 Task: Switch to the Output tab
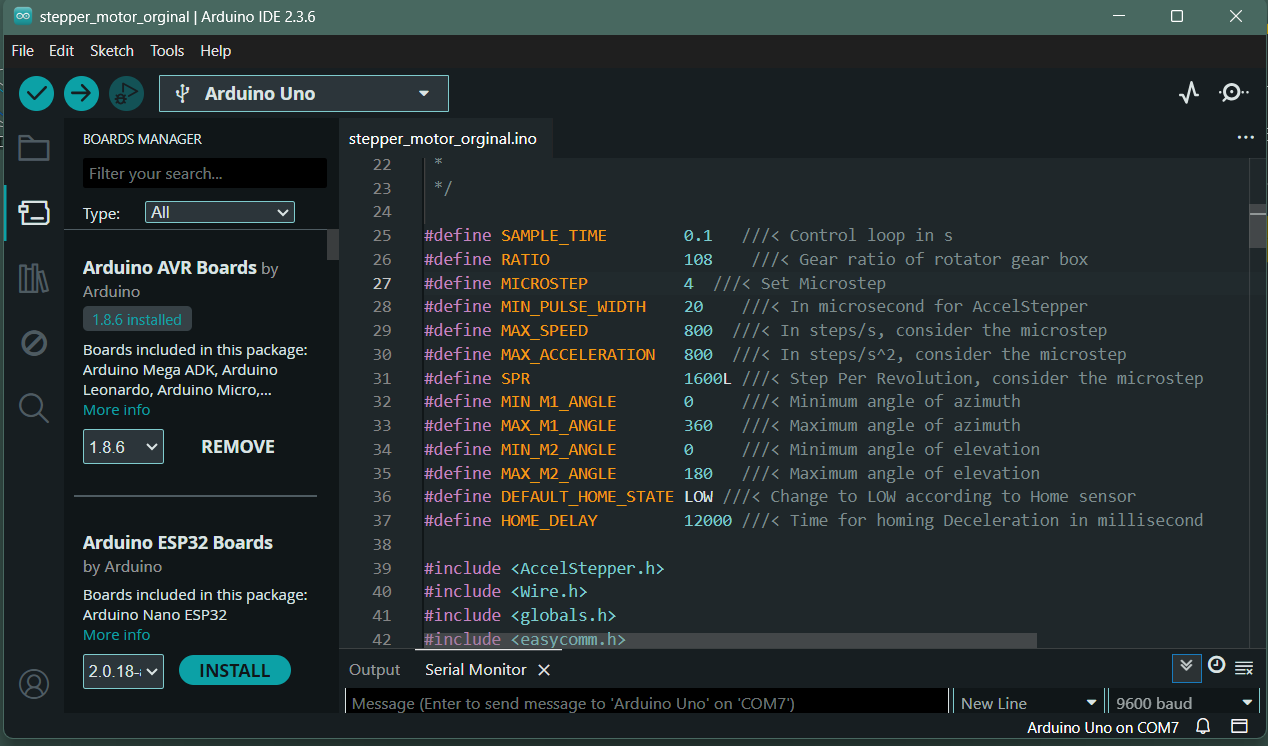pos(374,670)
